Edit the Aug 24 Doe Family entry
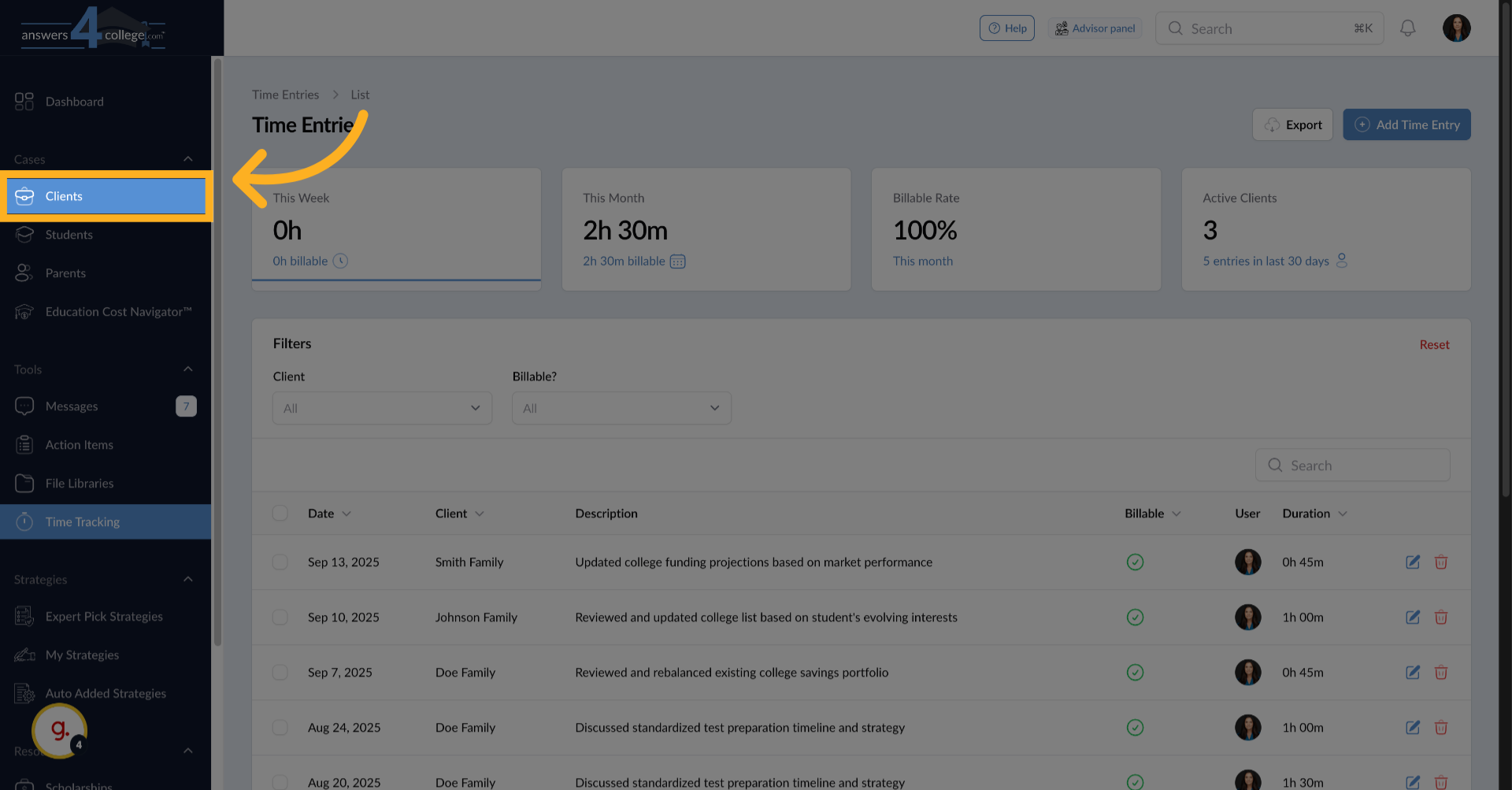The width and height of the screenshot is (1512, 790). pos(1413,728)
